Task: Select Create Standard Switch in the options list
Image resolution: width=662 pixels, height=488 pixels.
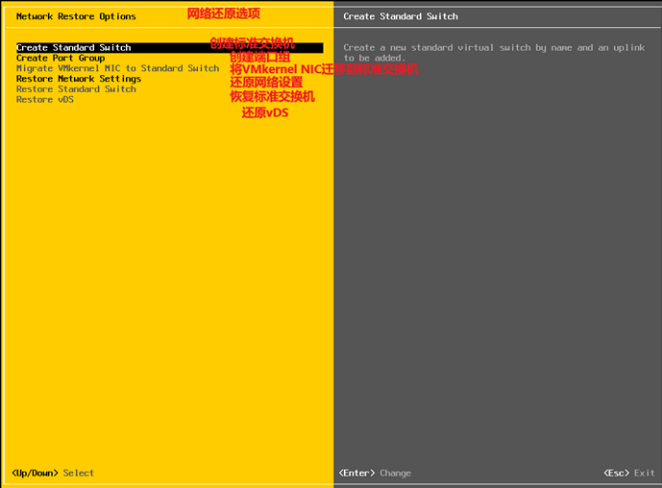Action: 74,48
